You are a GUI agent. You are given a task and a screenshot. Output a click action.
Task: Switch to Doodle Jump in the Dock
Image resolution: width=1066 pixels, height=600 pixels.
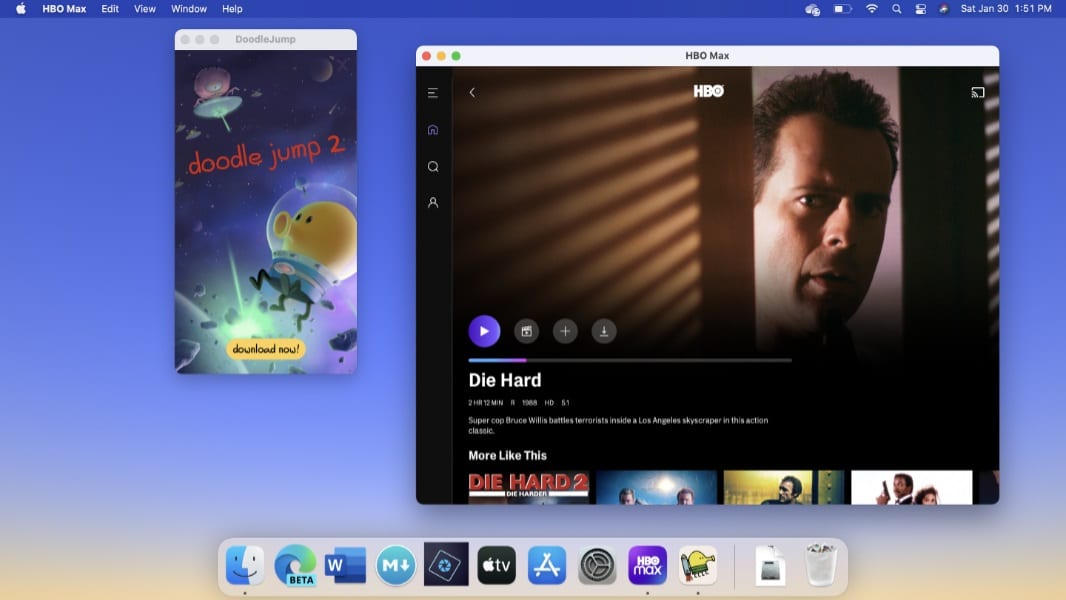[x=698, y=565]
